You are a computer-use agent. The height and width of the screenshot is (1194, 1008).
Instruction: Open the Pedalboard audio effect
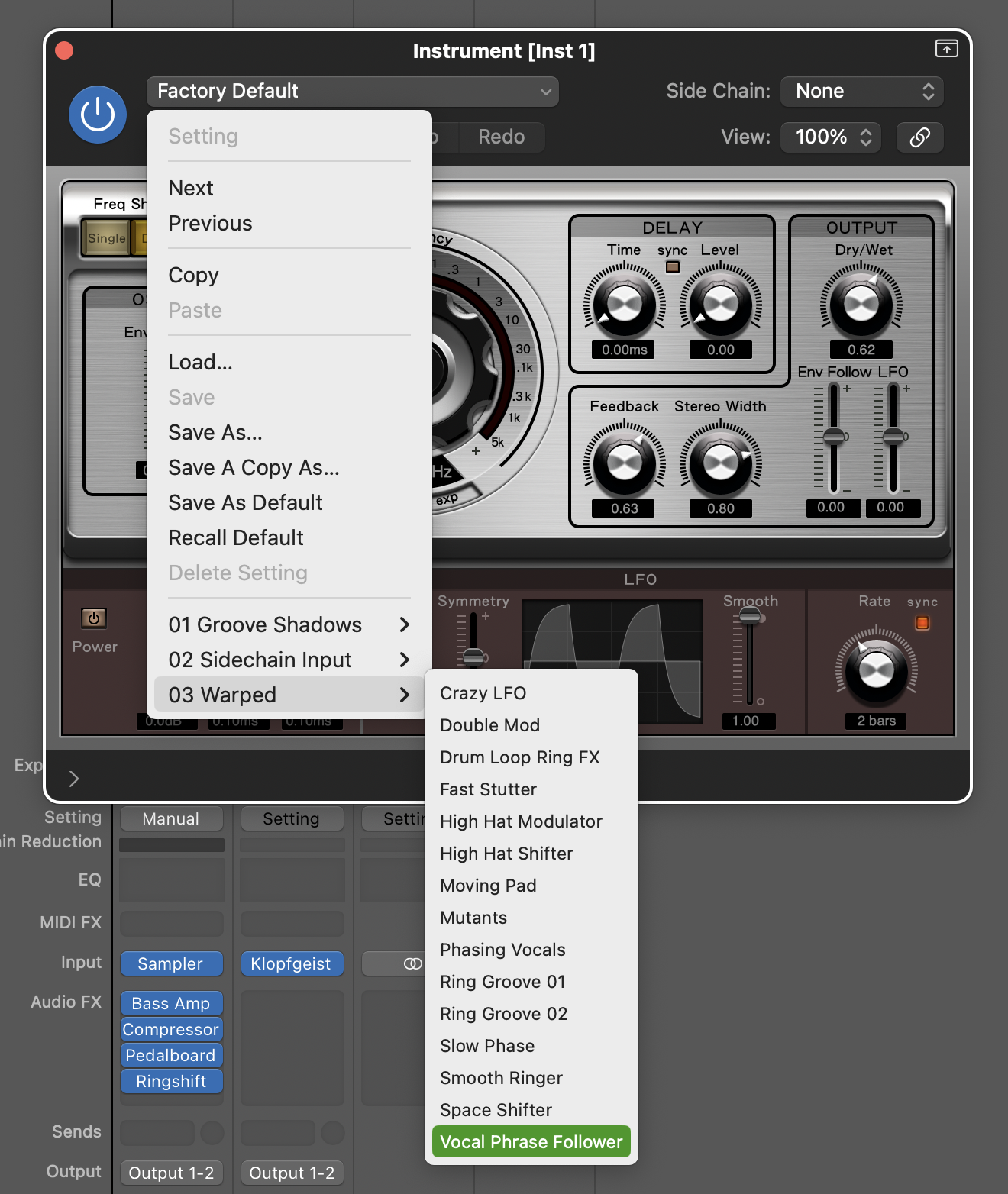click(x=171, y=1055)
